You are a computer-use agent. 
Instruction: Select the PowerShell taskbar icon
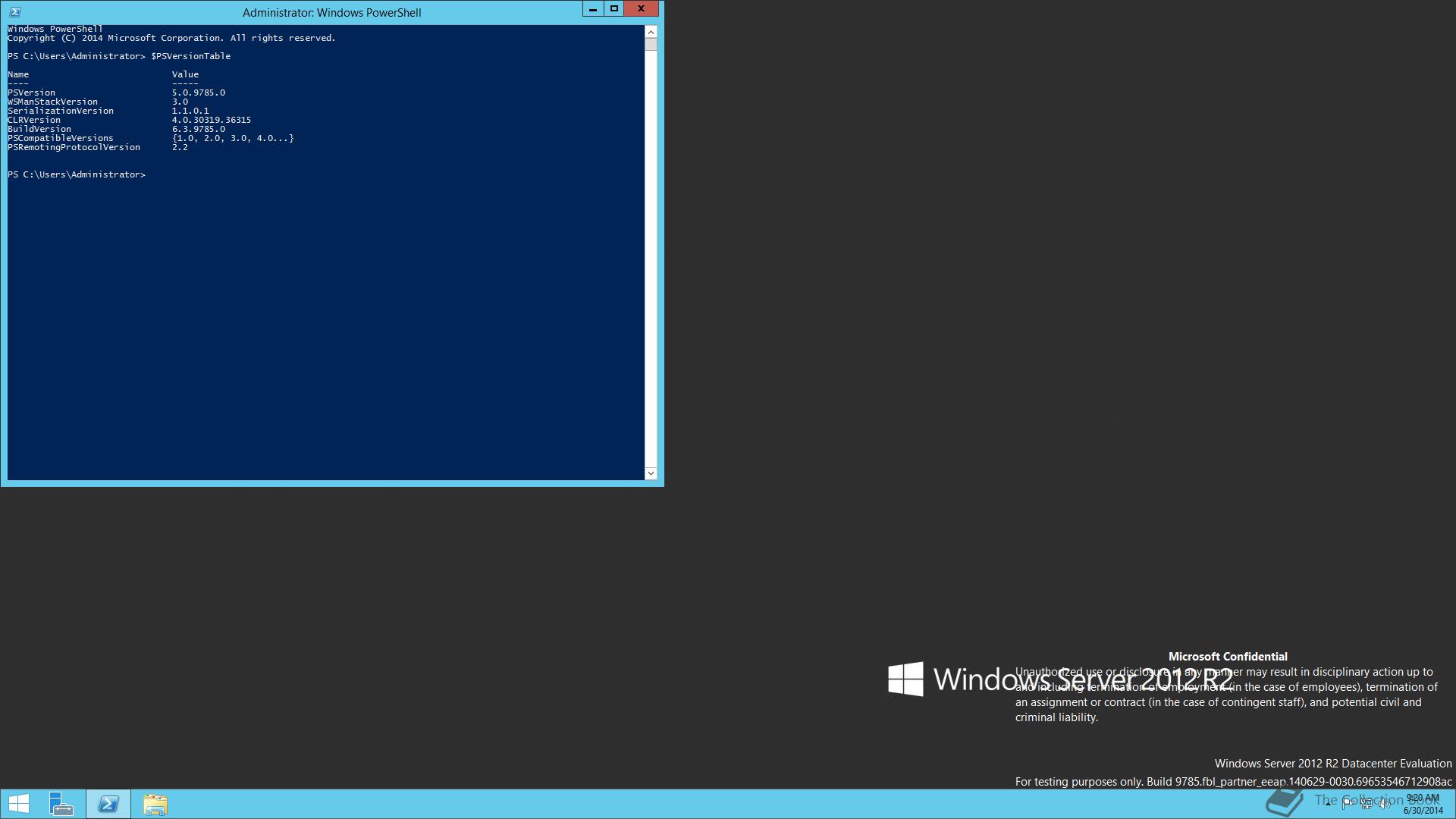(x=108, y=804)
